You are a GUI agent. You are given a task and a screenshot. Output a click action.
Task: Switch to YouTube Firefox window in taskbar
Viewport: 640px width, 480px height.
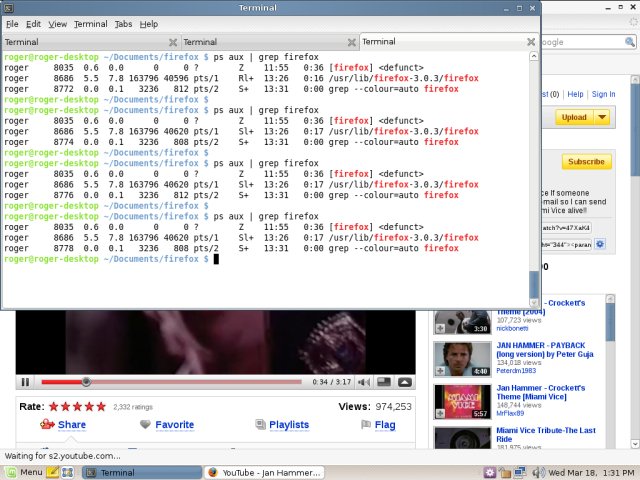coord(264,473)
